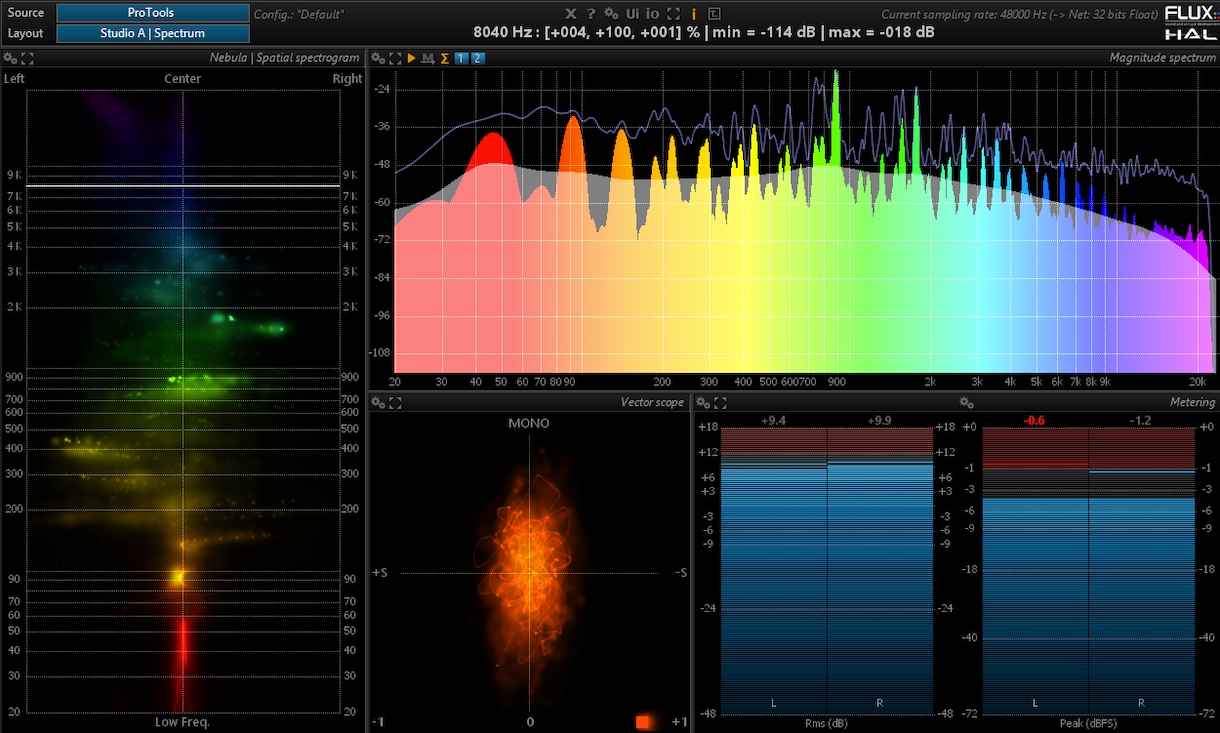Toggle channel 1 in Magnitude spectrum

point(461,58)
